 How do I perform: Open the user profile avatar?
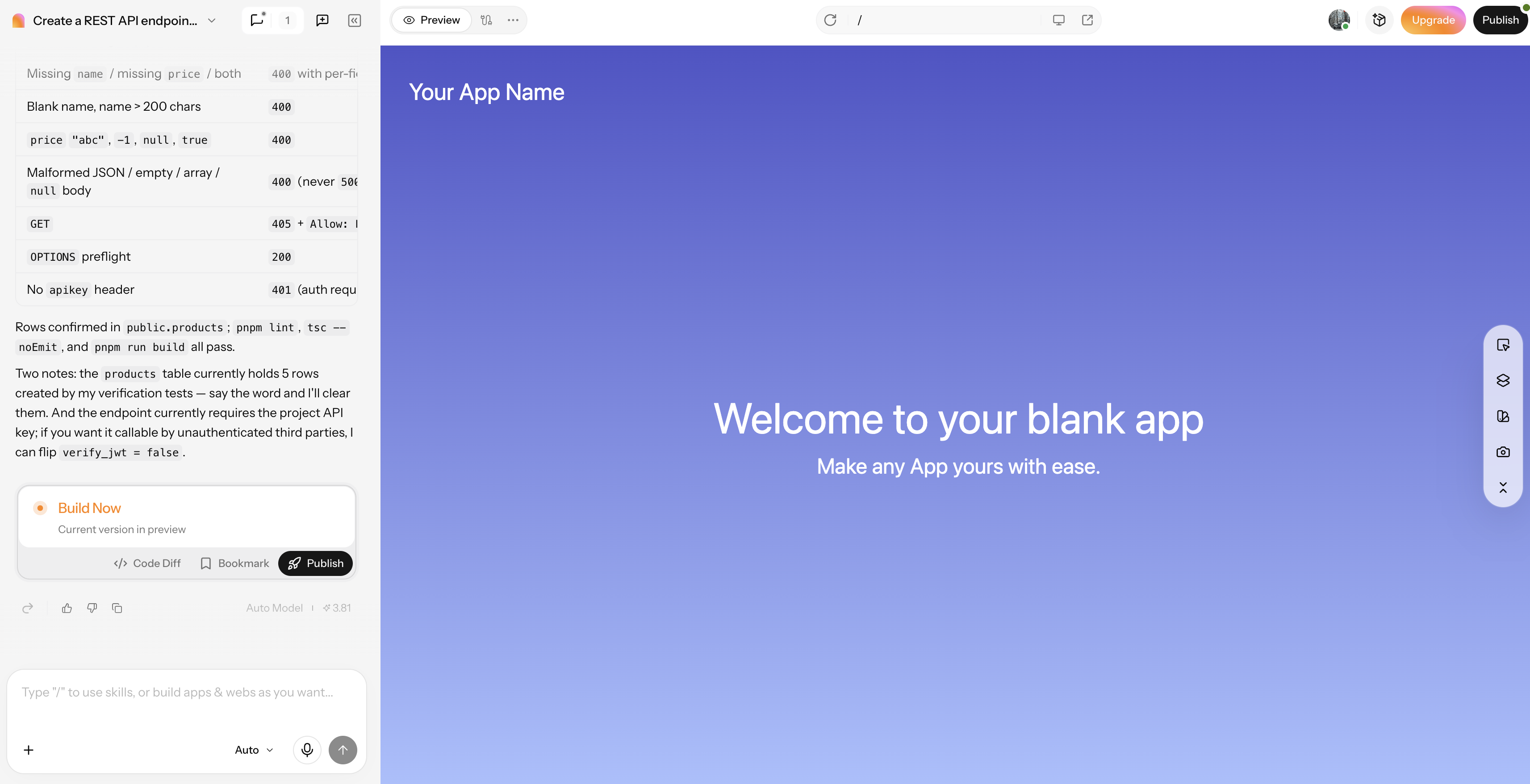[1339, 20]
